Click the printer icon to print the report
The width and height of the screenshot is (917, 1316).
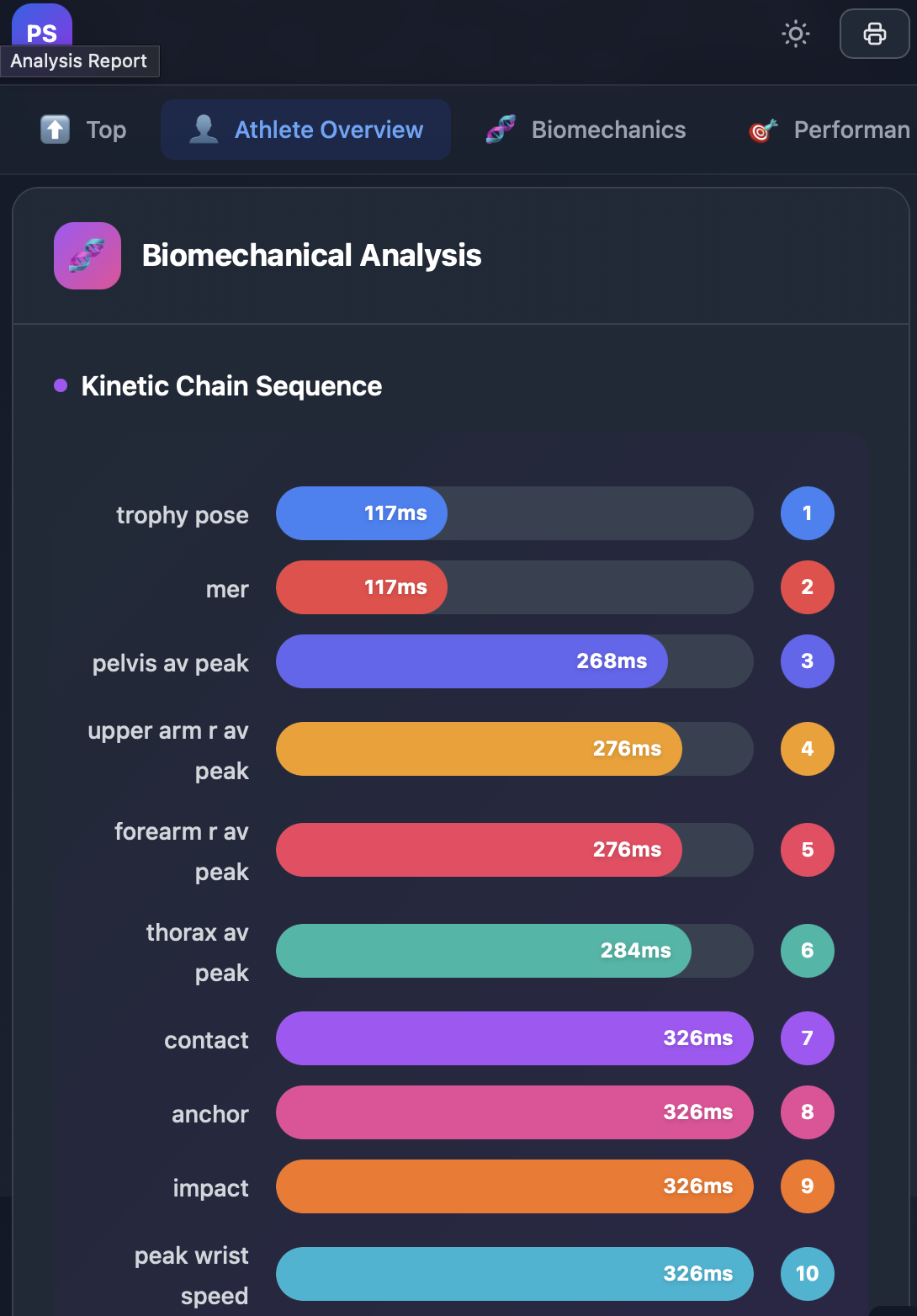(874, 34)
